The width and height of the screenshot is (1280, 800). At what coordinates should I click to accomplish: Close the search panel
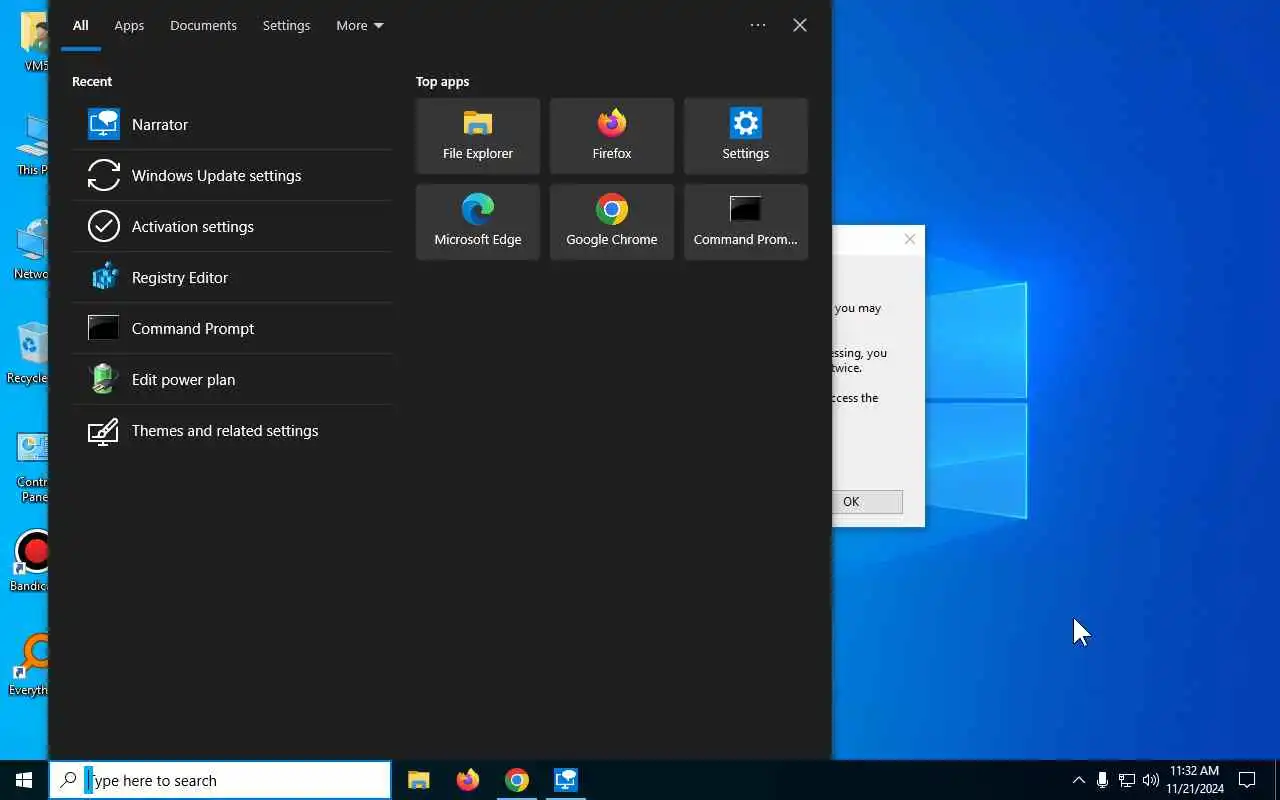point(800,25)
